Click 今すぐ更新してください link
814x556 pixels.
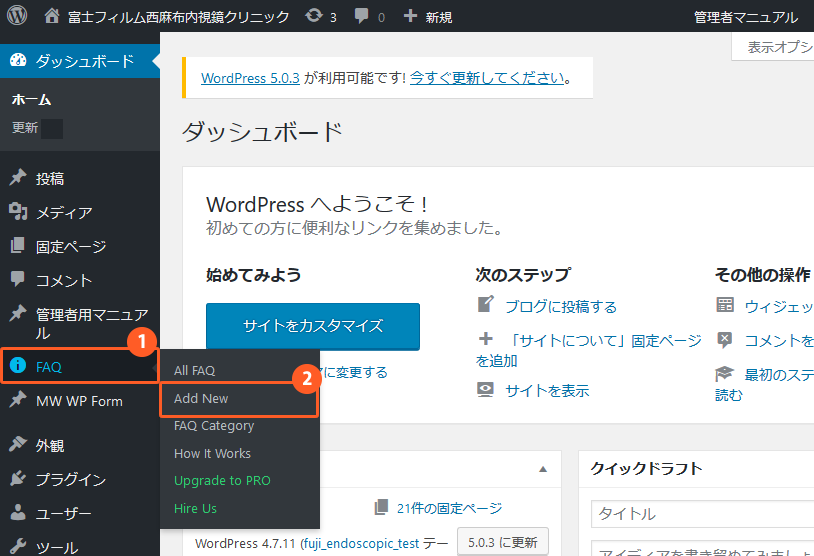coord(487,78)
